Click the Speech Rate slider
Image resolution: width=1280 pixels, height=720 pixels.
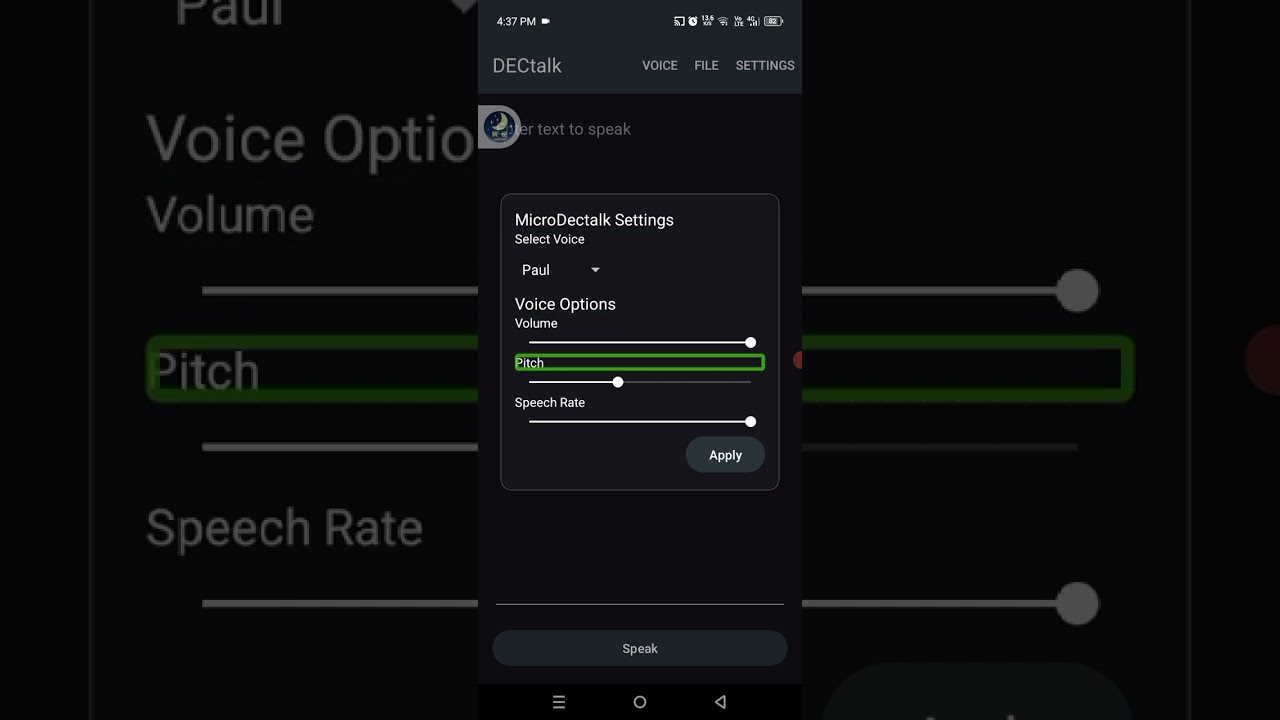coord(640,421)
